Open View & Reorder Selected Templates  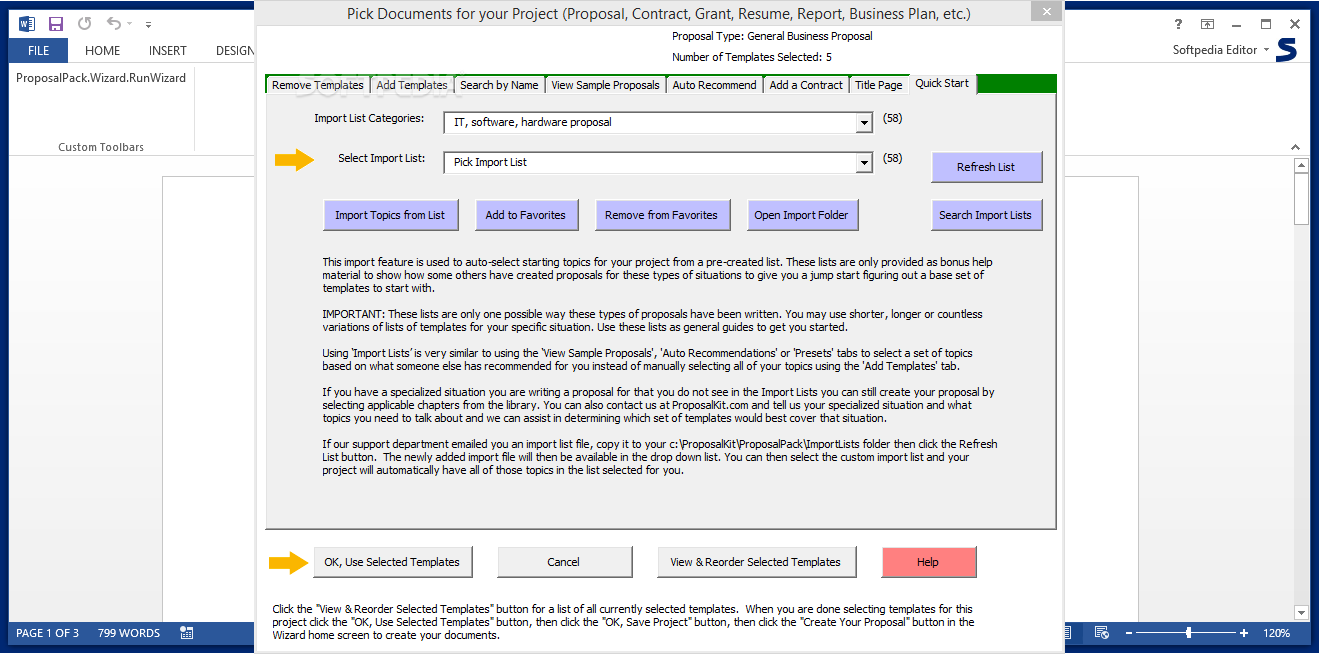[x=755, y=562]
